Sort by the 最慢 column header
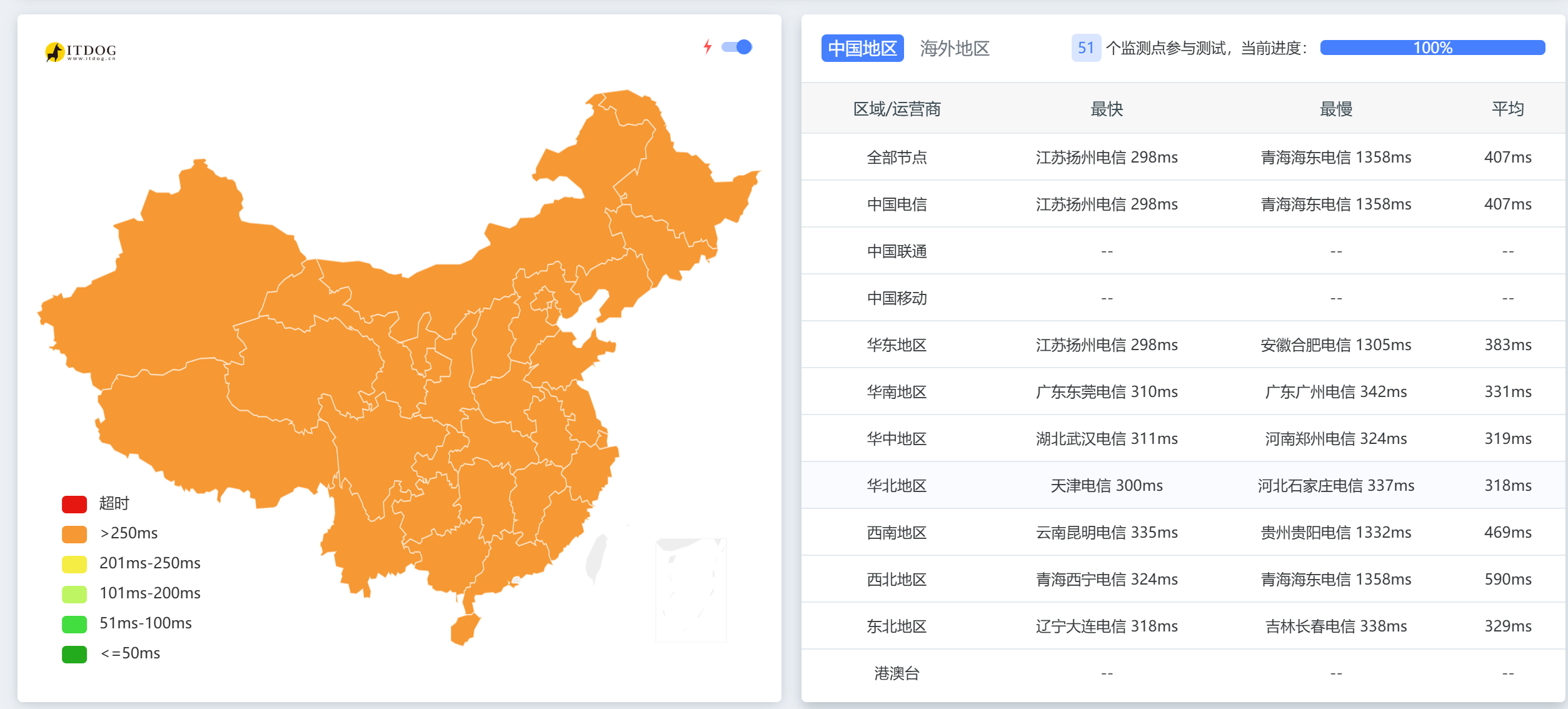 (x=1335, y=109)
